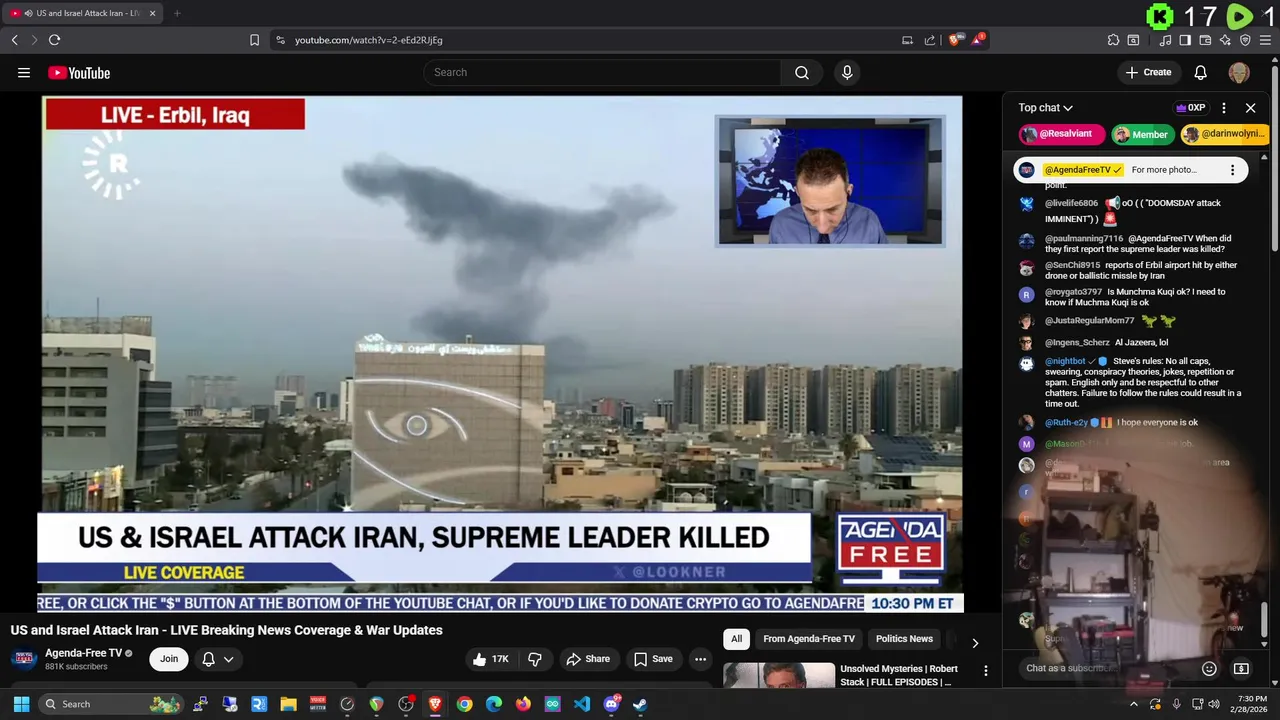This screenshot has height=720, width=1280.
Task: Select the Politics News chip
Action: (x=904, y=639)
